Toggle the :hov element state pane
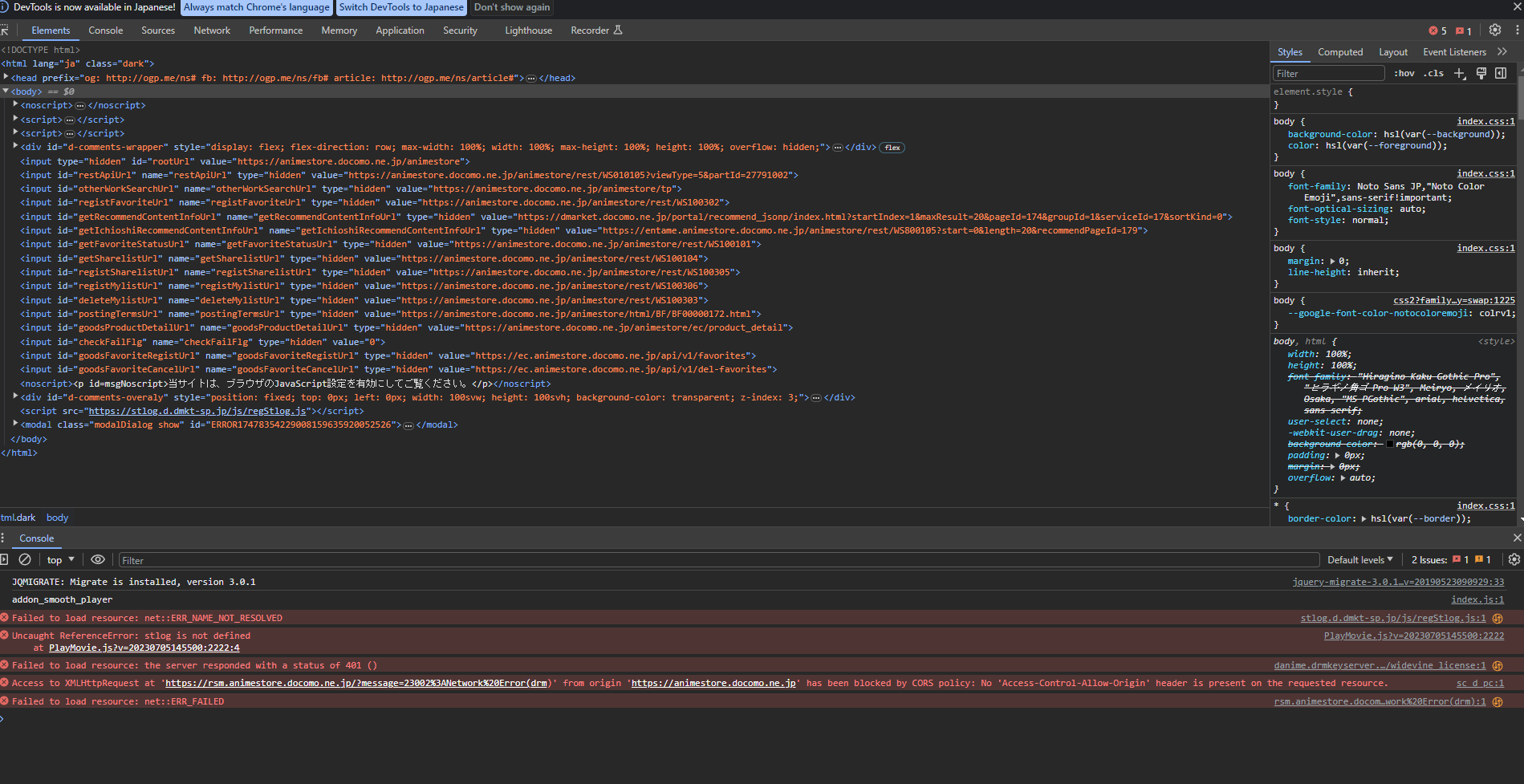Viewport: 1524px width, 784px height. pyautogui.click(x=1404, y=73)
